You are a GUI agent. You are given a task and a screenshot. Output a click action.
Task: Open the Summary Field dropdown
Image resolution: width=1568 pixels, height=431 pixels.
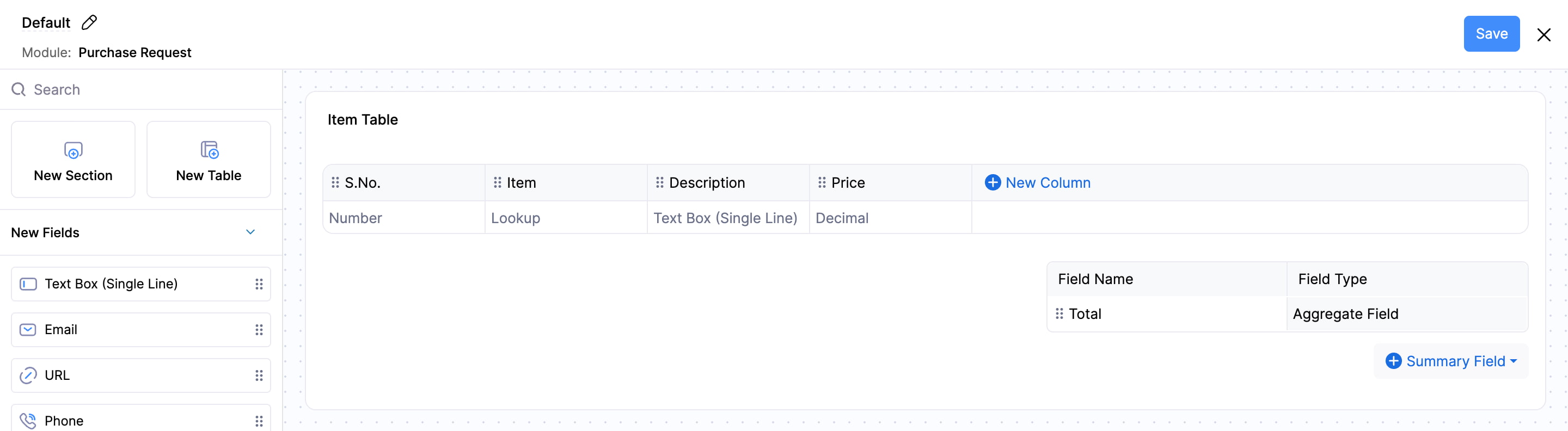(x=1450, y=360)
